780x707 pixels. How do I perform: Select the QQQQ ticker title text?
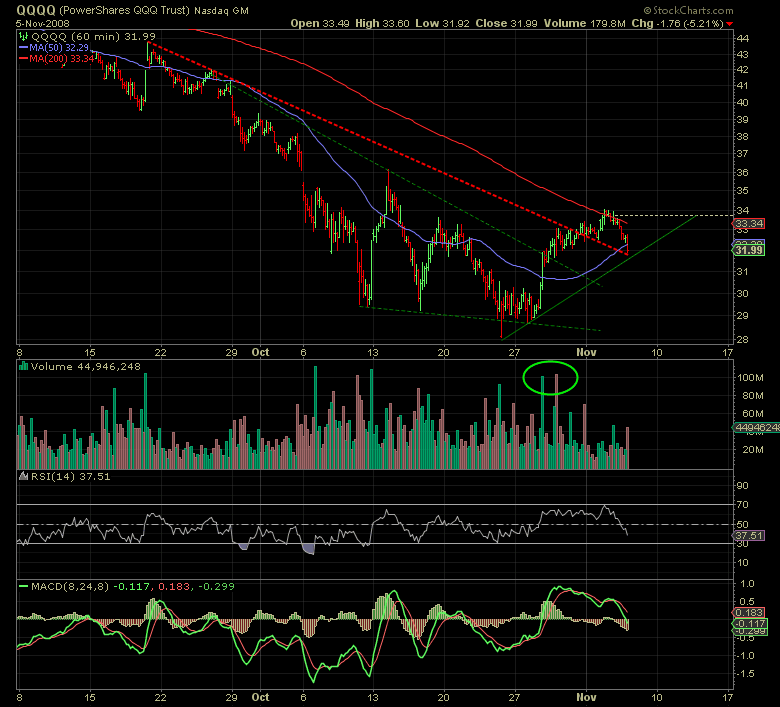click(x=36, y=10)
